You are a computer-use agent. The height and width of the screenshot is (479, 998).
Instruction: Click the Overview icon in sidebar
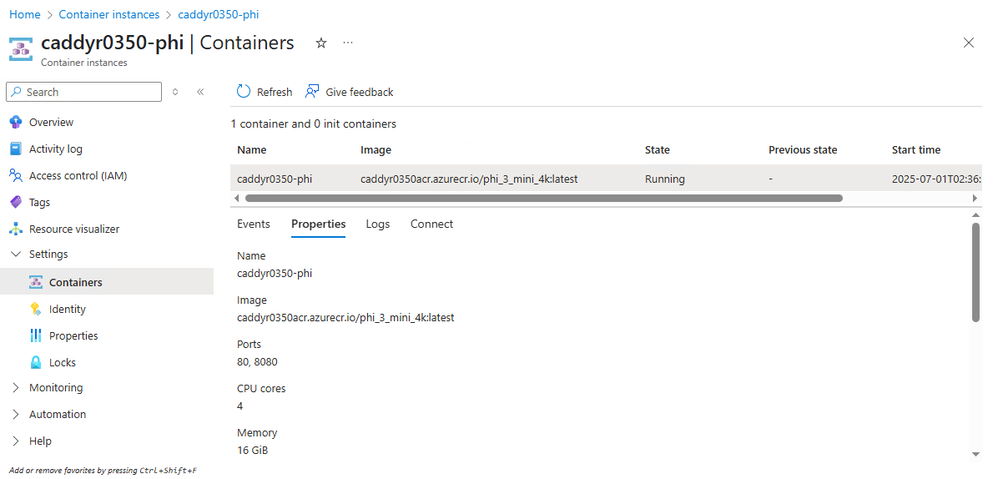pyautogui.click(x=15, y=122)
